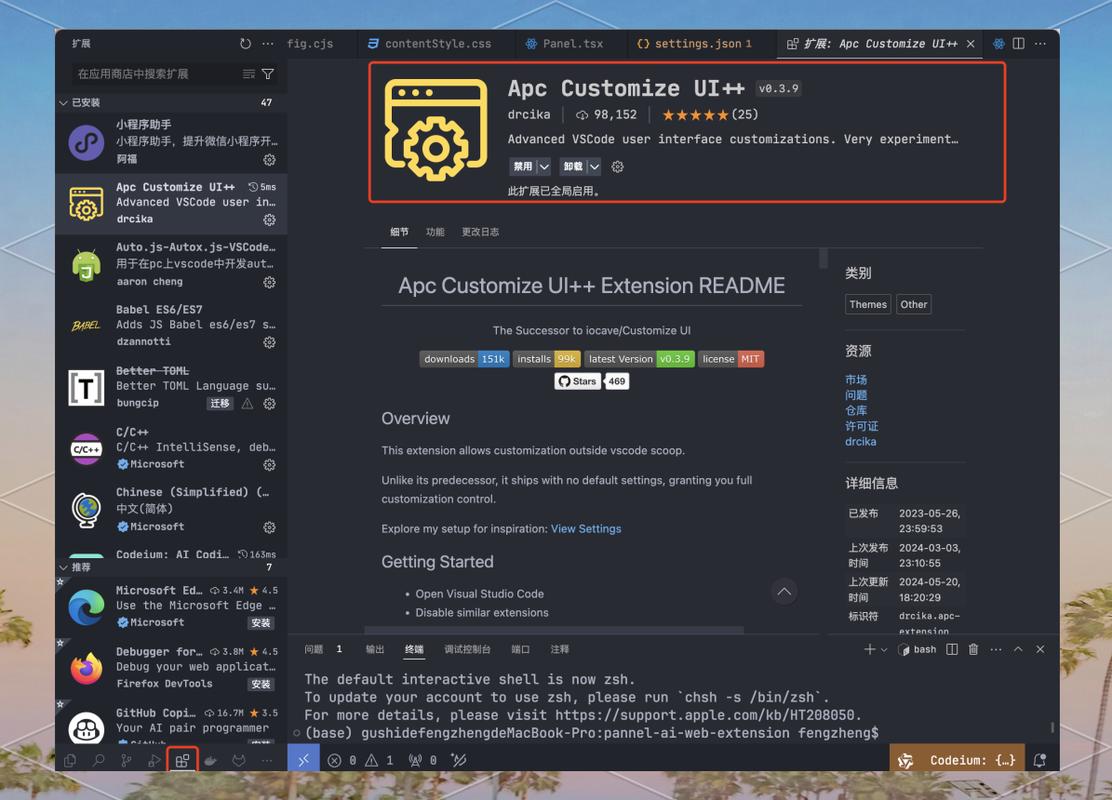Screen dimensions: 1112x800
Task: Open dropdown next to 禁用 disable button
Action: pos(544,167)
